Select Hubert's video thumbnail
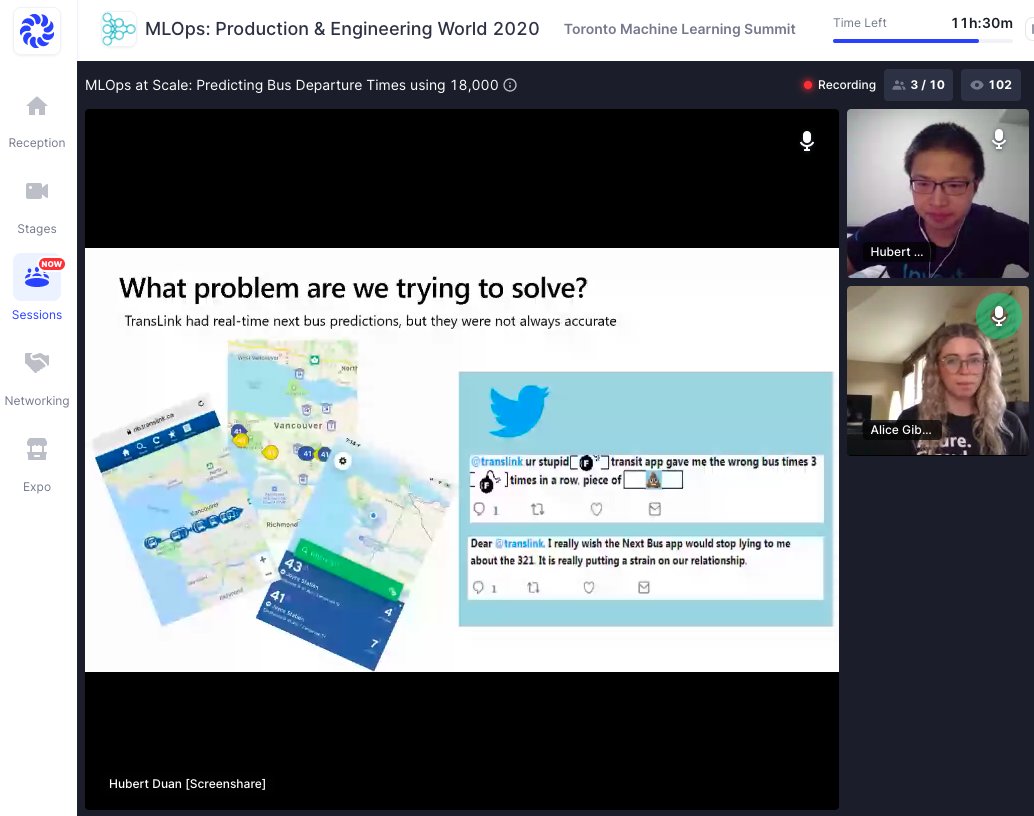The image size is (1034, 816). pos(937,193)
